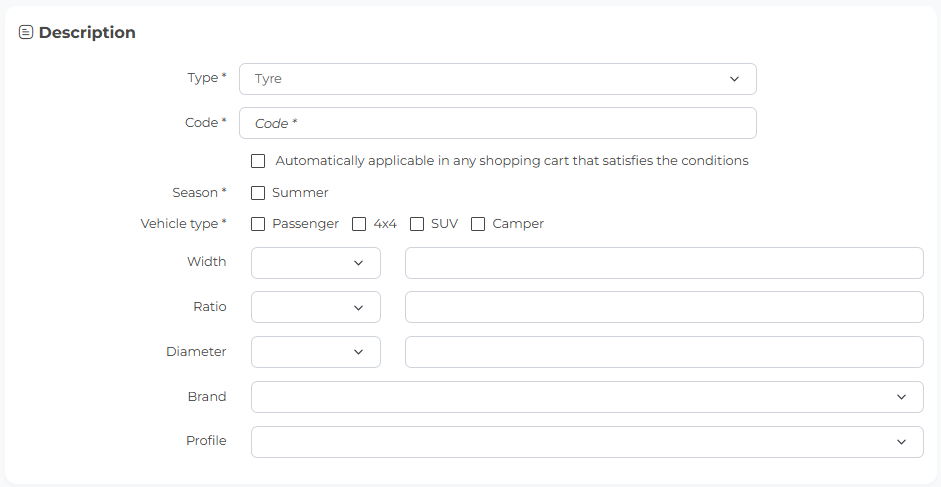Viewport: 941px width, 487px height.
Task: Open the Width operator dropdown
Action: [316, 263]
